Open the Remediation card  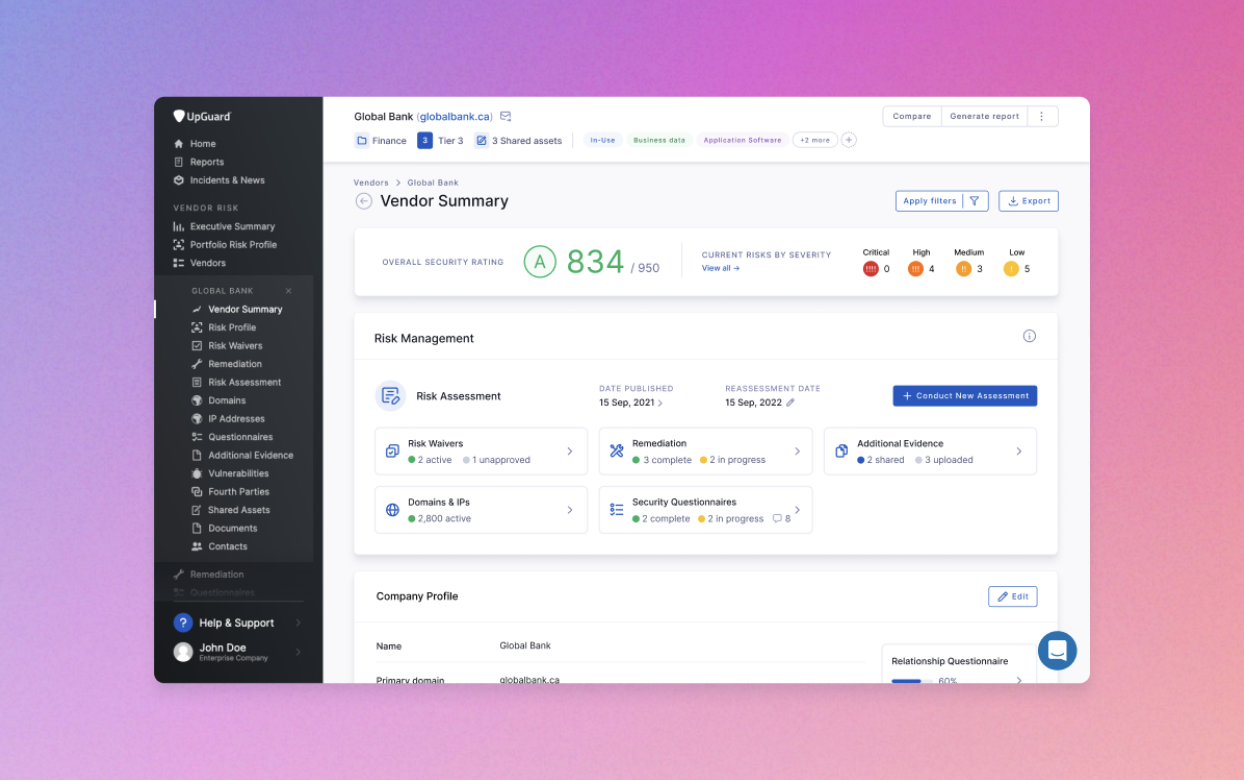pos(705,451)
